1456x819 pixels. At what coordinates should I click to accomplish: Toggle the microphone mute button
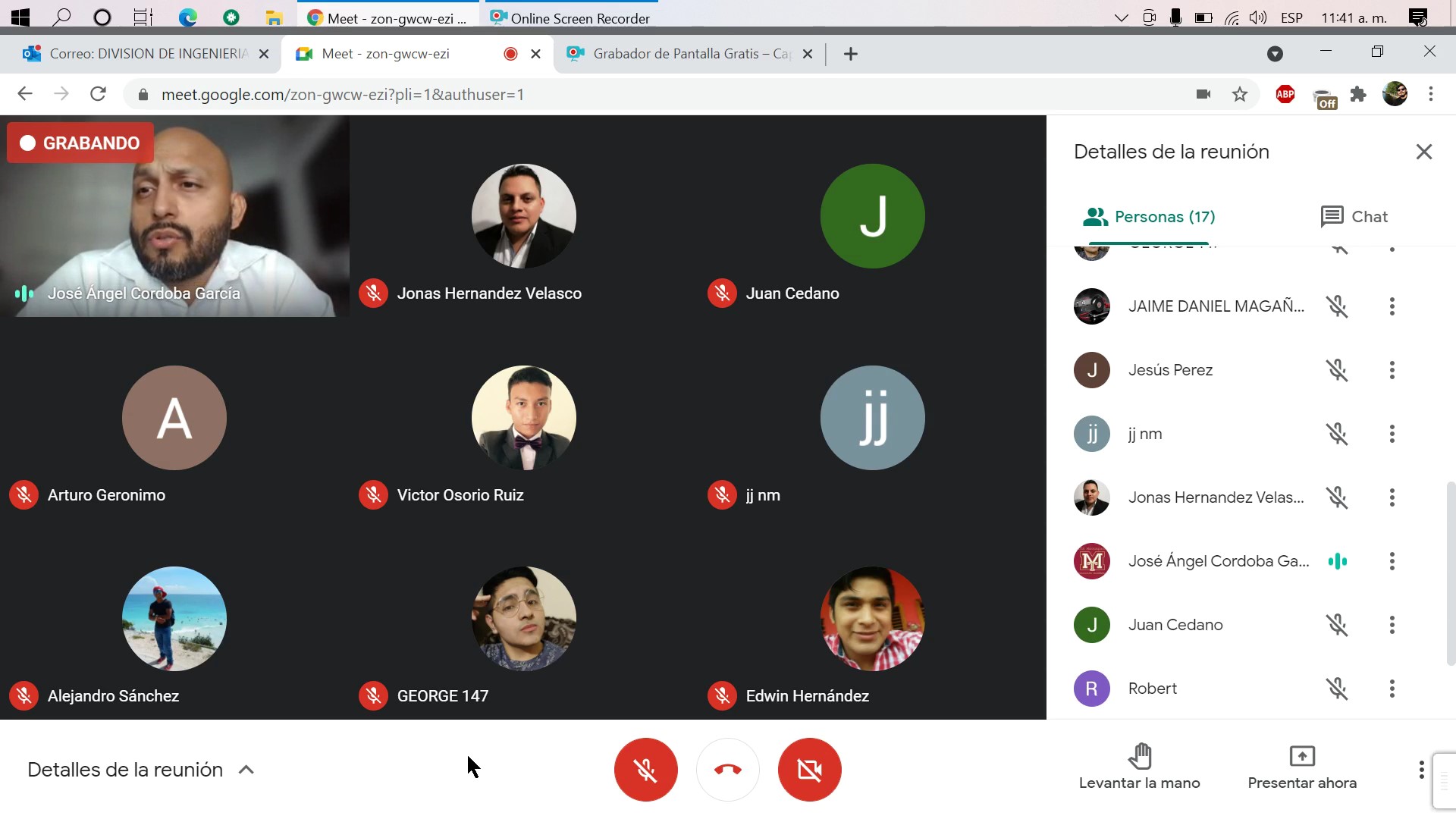point(646,770)
